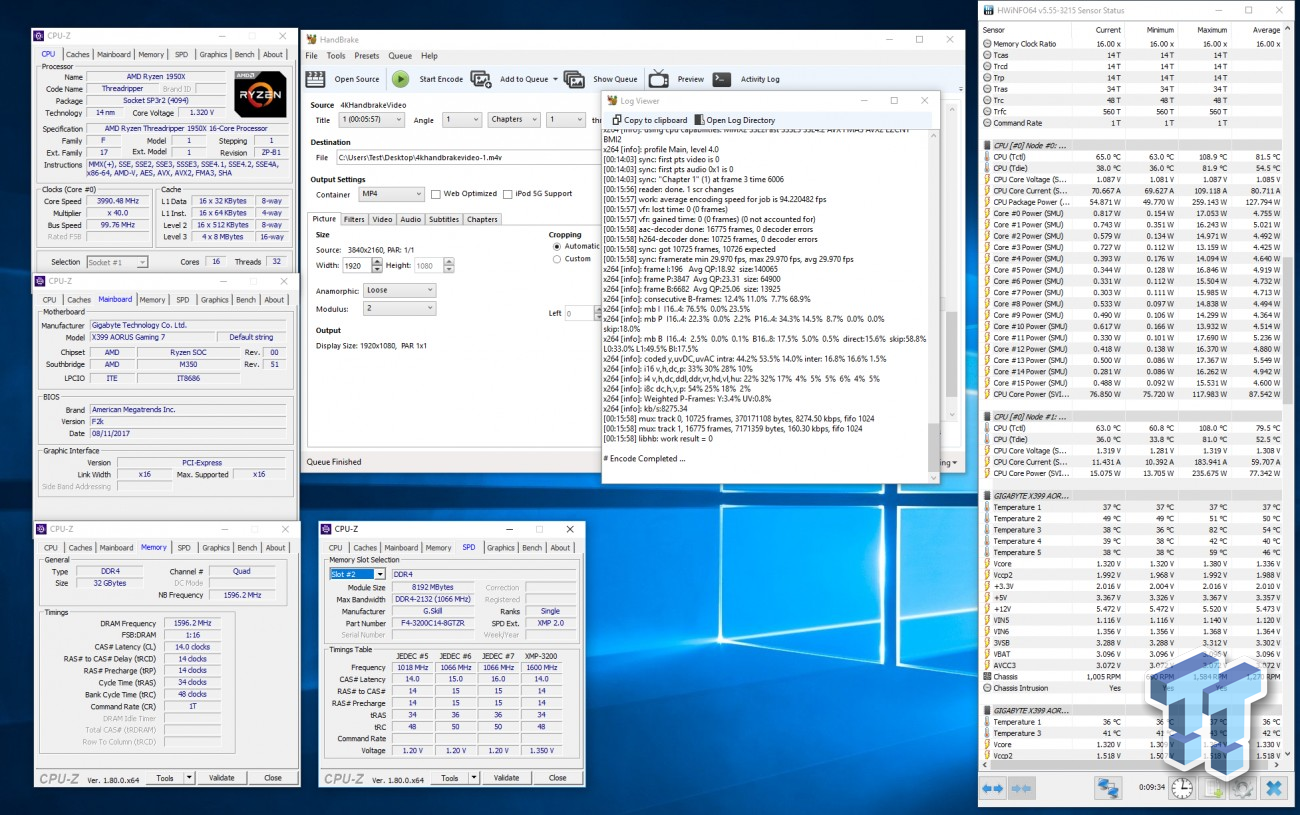Click the Activity Log terminal icon
The width and height of the screenshot is (1300, 815).
[x=721, y=79]
